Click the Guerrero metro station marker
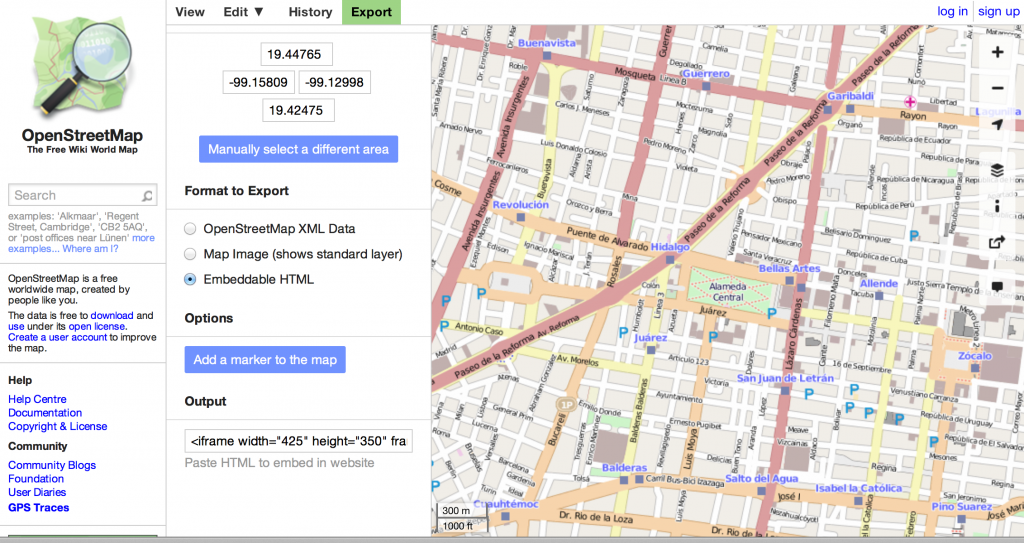The image size is (1024, 543). (x=706, y=86)
